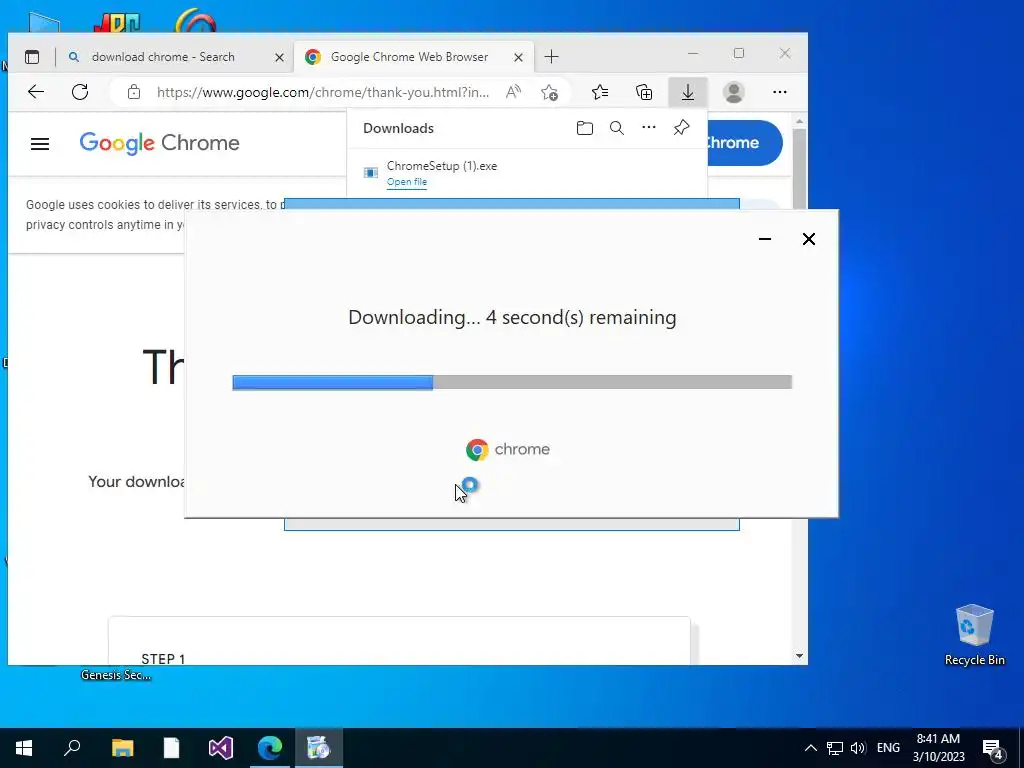Switch to Microsoft Edge on taskbar
Image resolution: width=1024 pixels, height=768 pixels.
(x=270, y=748)
